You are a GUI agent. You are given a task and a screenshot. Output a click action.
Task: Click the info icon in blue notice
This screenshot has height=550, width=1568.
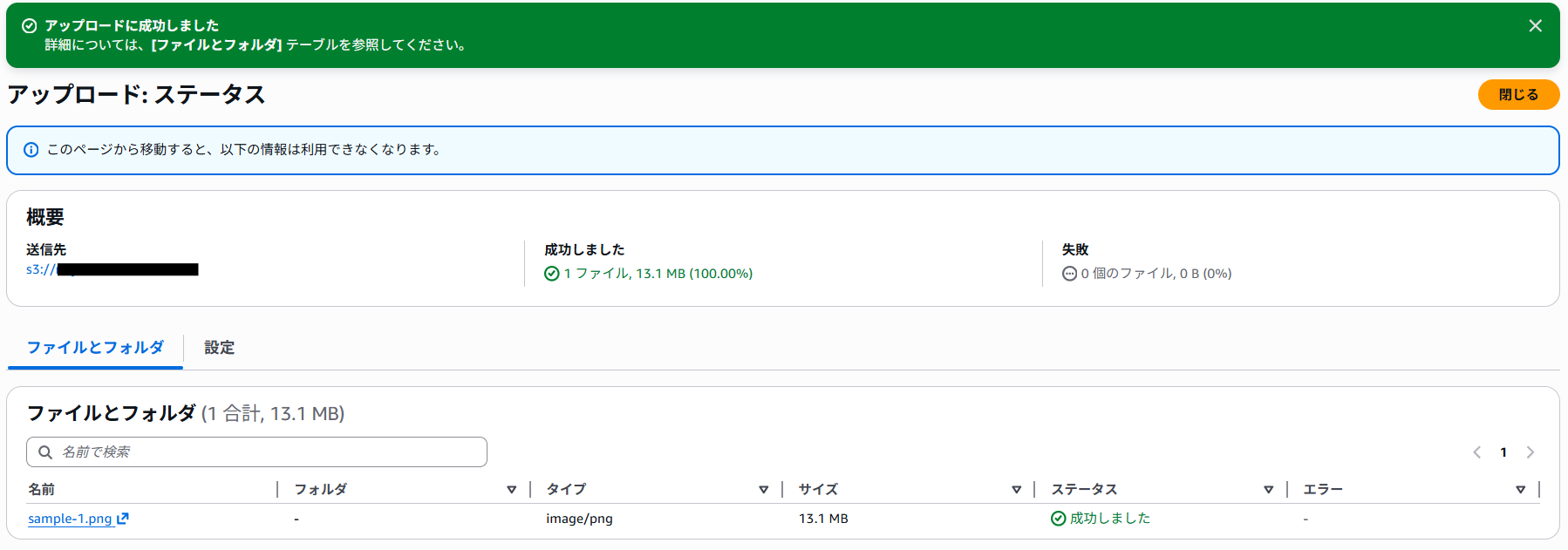pos(31,150)
